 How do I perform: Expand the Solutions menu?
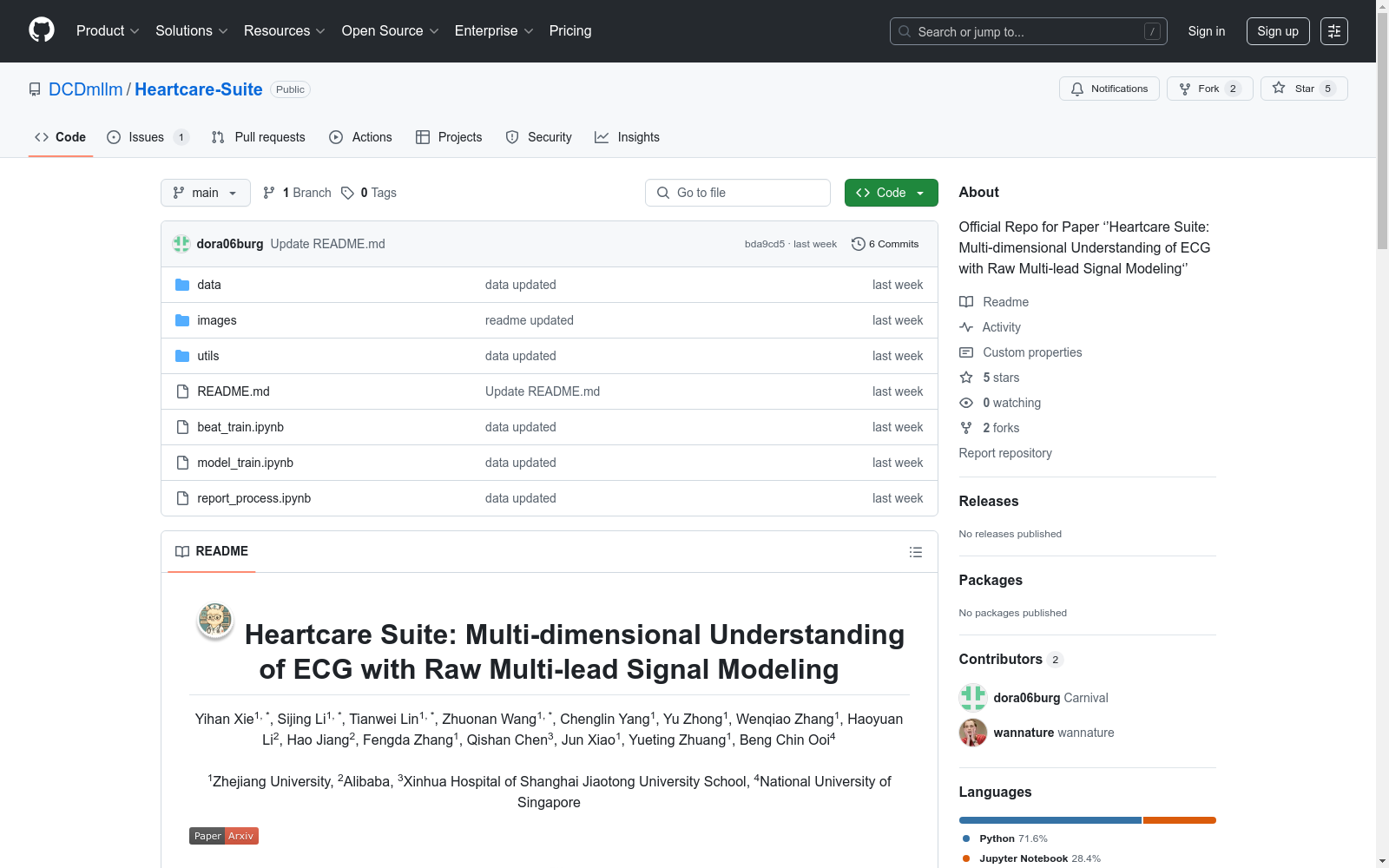tap(191, 31)
